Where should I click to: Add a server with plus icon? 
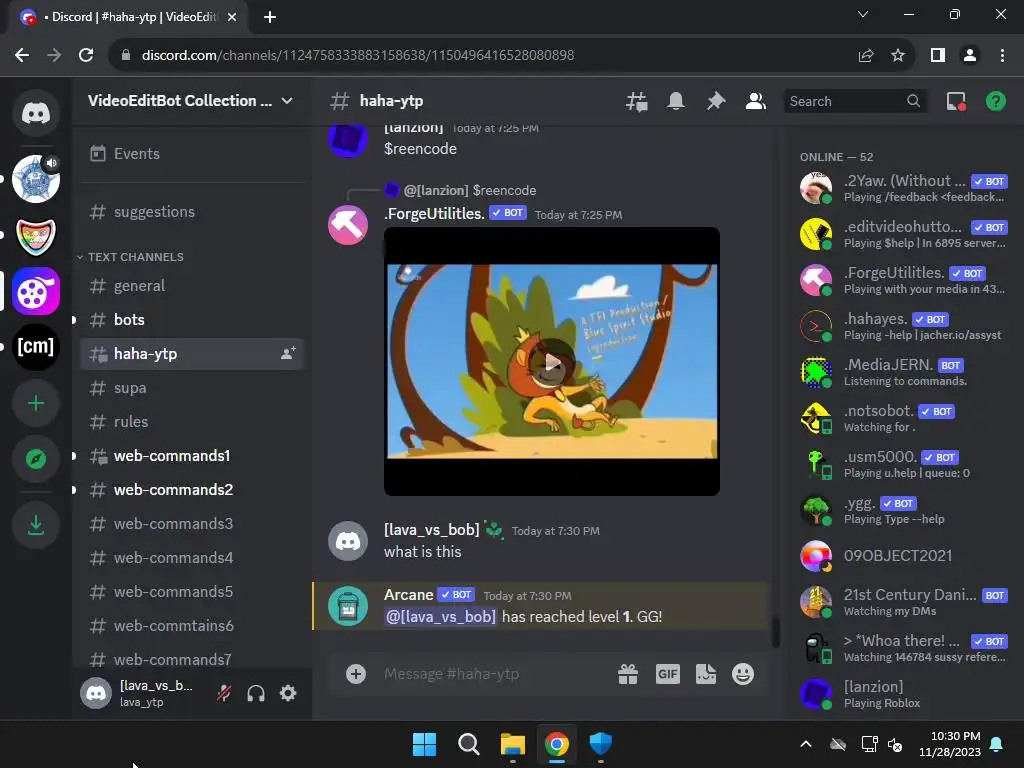(x=36, y=403)
